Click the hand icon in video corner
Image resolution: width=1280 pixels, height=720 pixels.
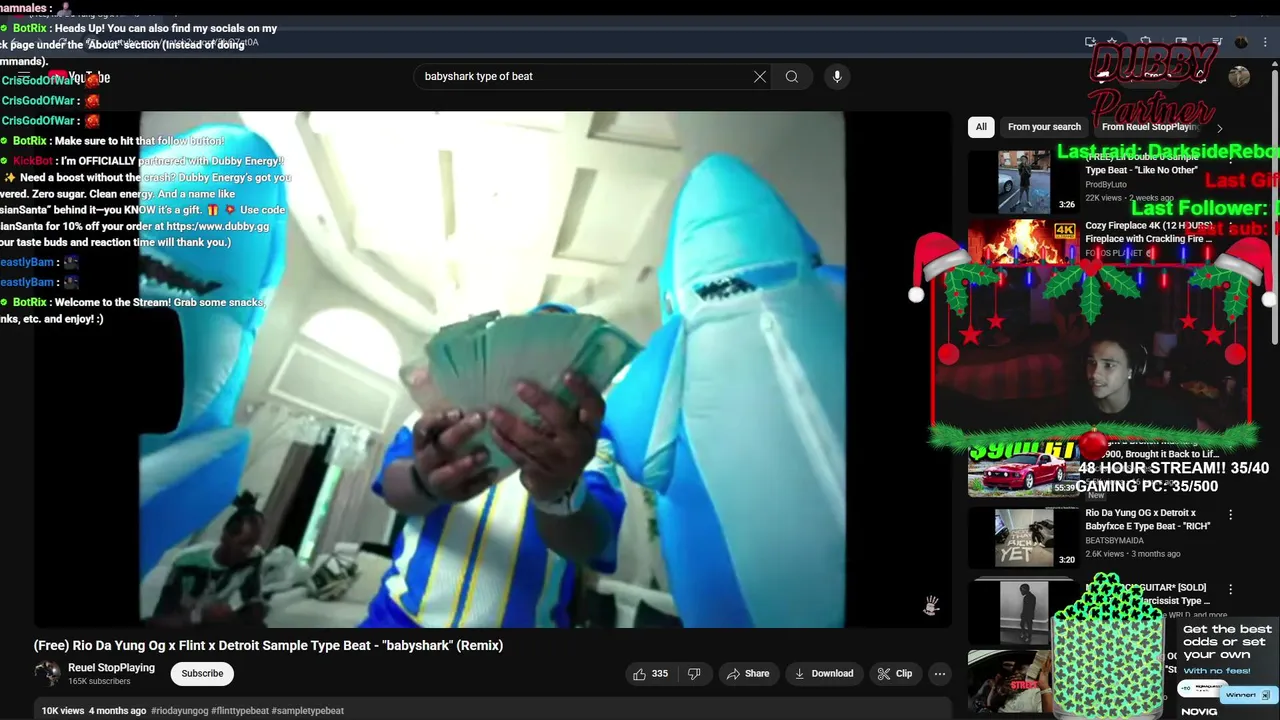pyautogui.click(x=931, y=606)
